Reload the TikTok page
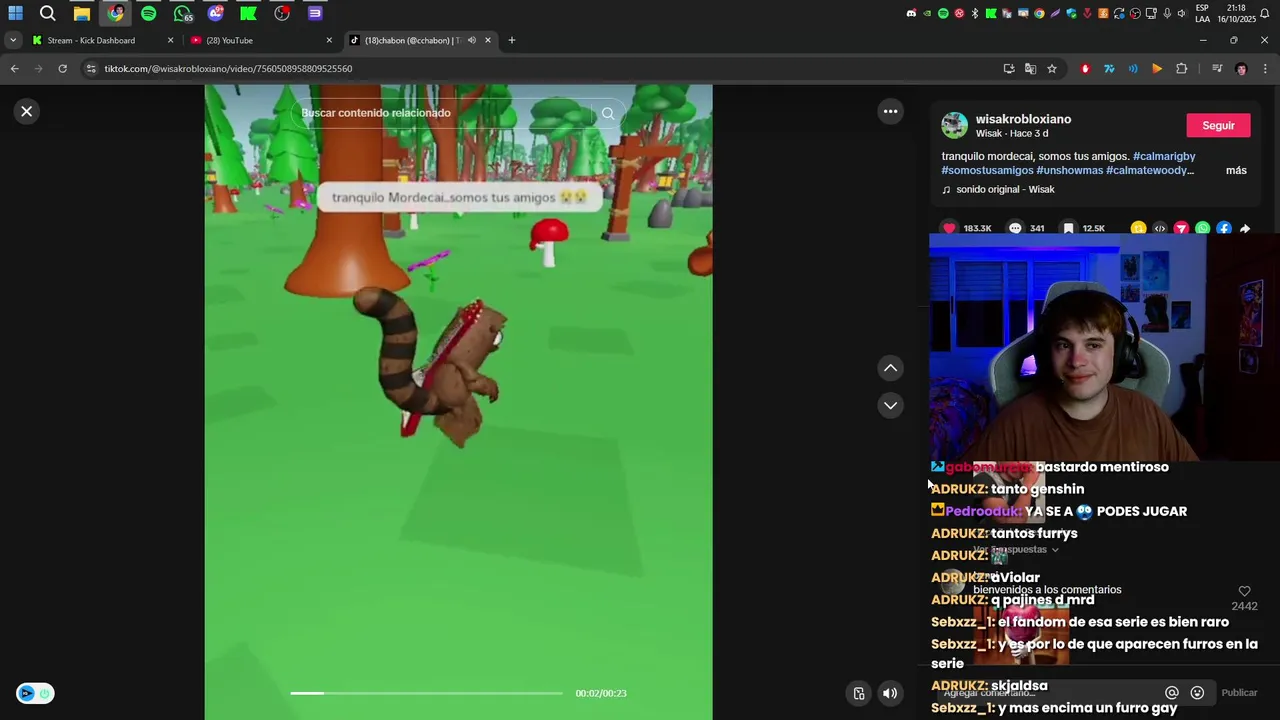This screenshot has height=720, width=1280. pyautogui.click(x=62, y=69)
